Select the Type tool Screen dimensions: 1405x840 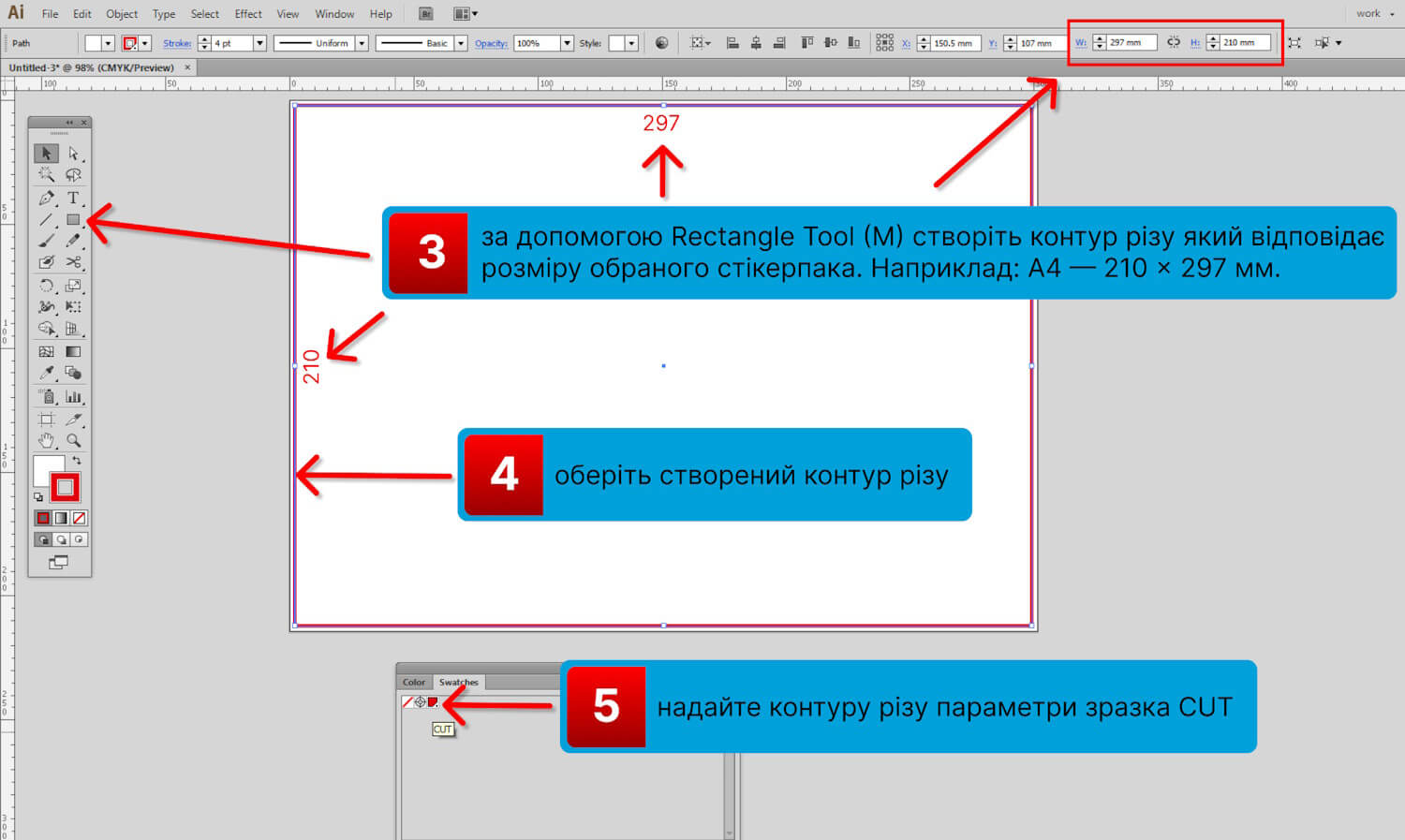click(73, 198)
